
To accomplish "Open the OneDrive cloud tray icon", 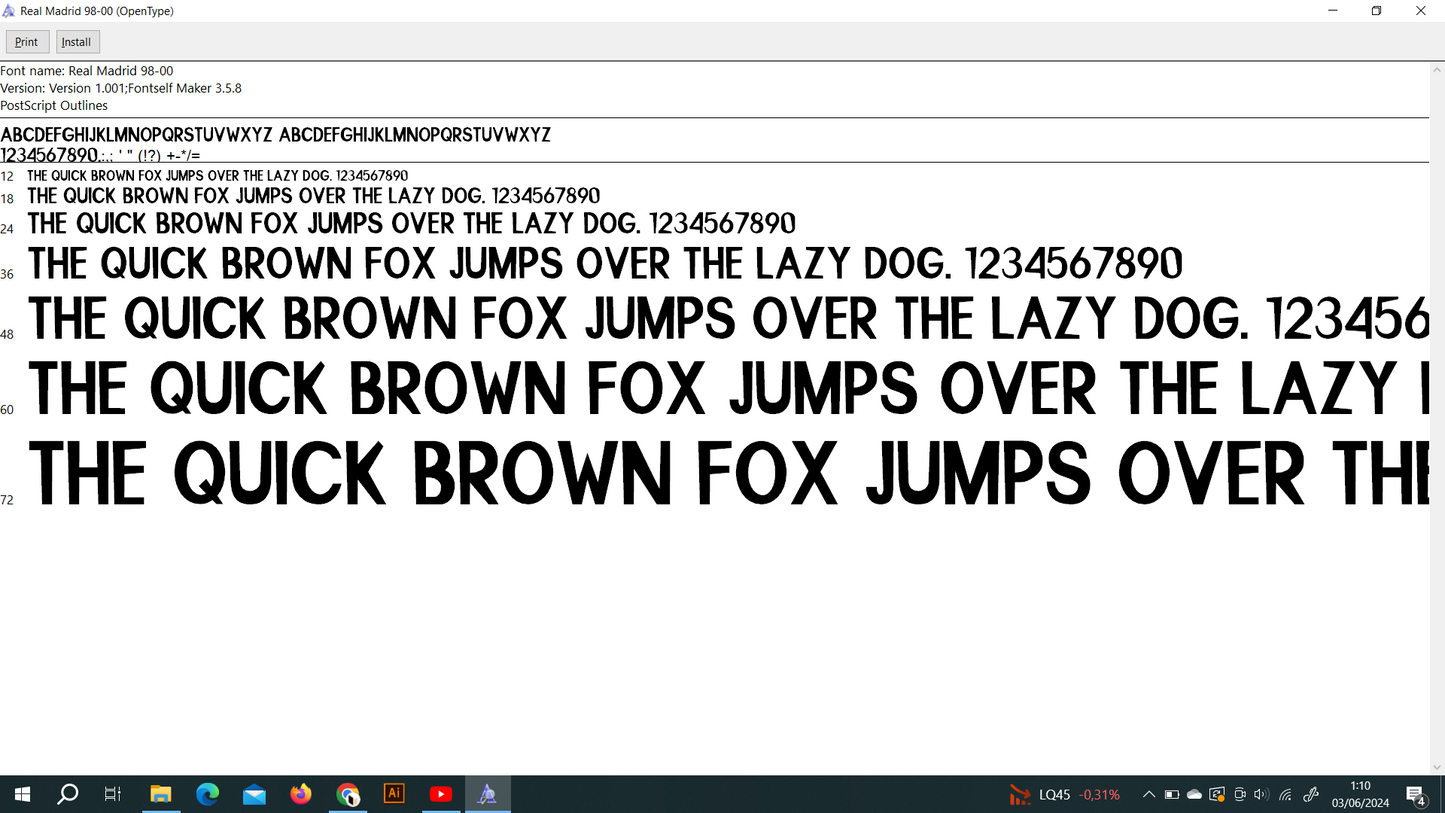I will 1194,795.
